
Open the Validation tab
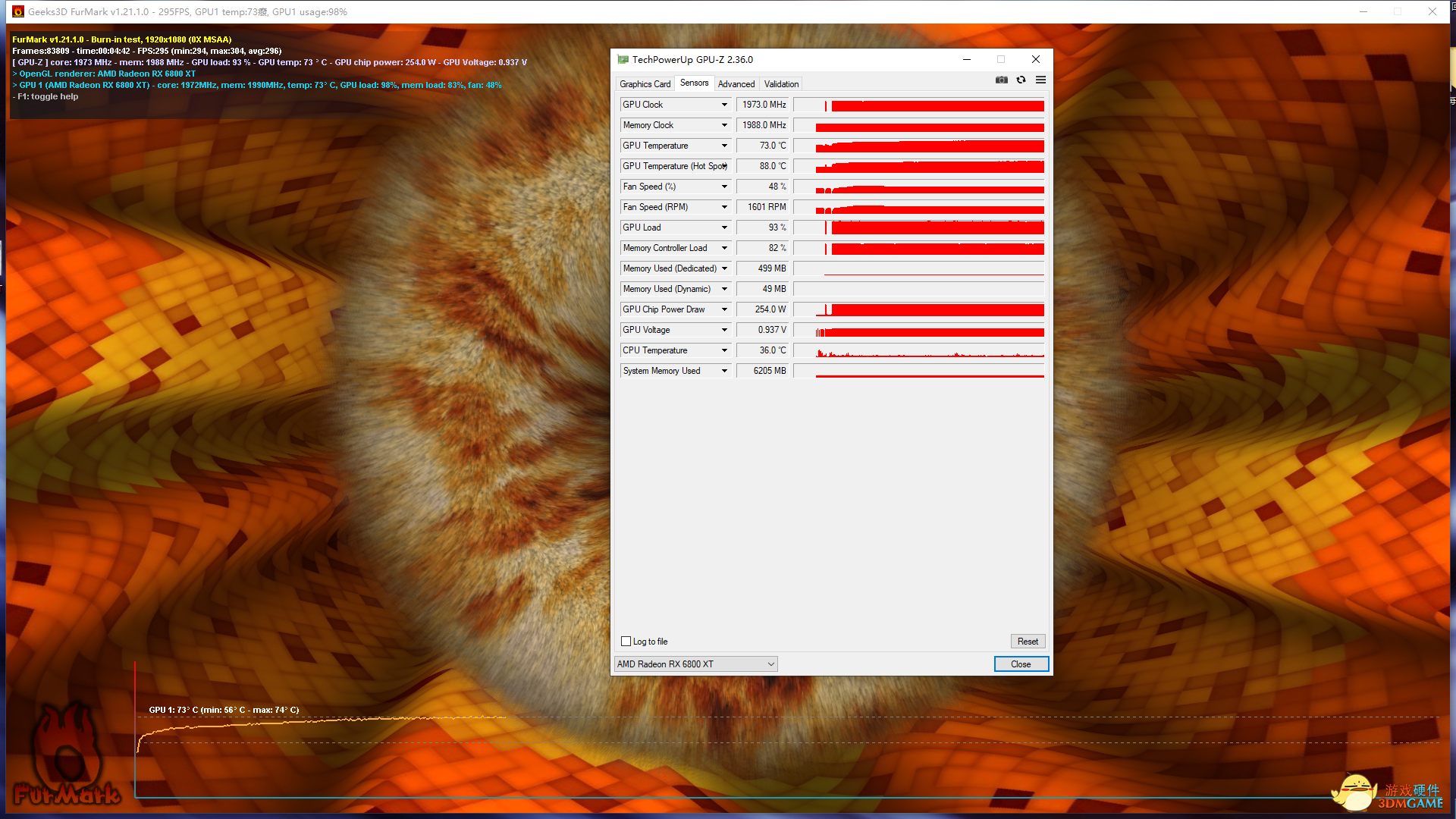point(781,84)
